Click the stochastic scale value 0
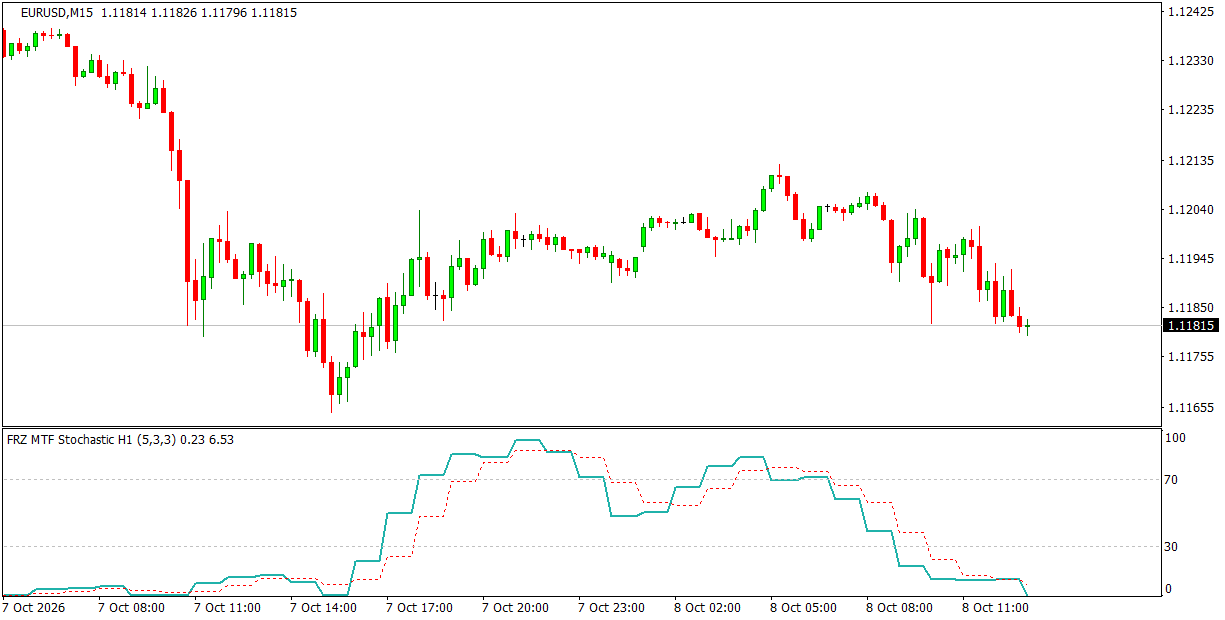The width and height of the screenshot is (1225, 620). [1170, 588]
